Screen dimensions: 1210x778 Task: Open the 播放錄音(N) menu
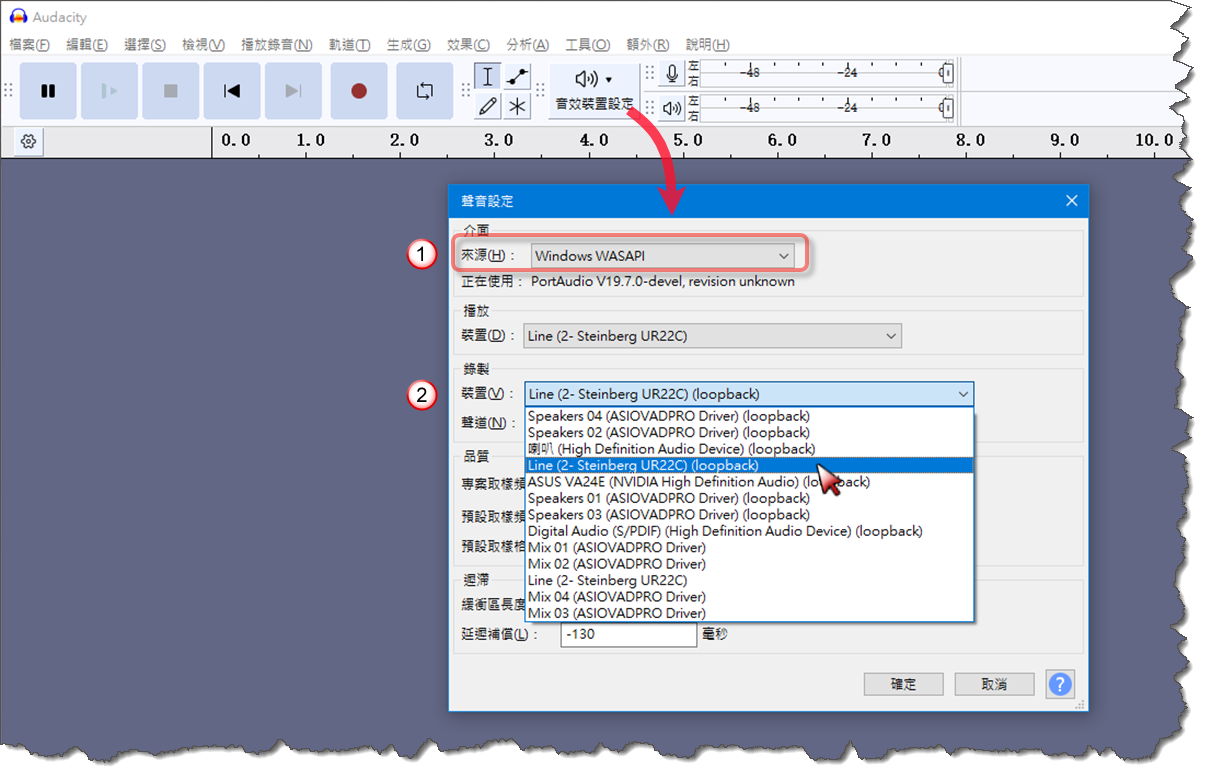click(x=277, y=45)
